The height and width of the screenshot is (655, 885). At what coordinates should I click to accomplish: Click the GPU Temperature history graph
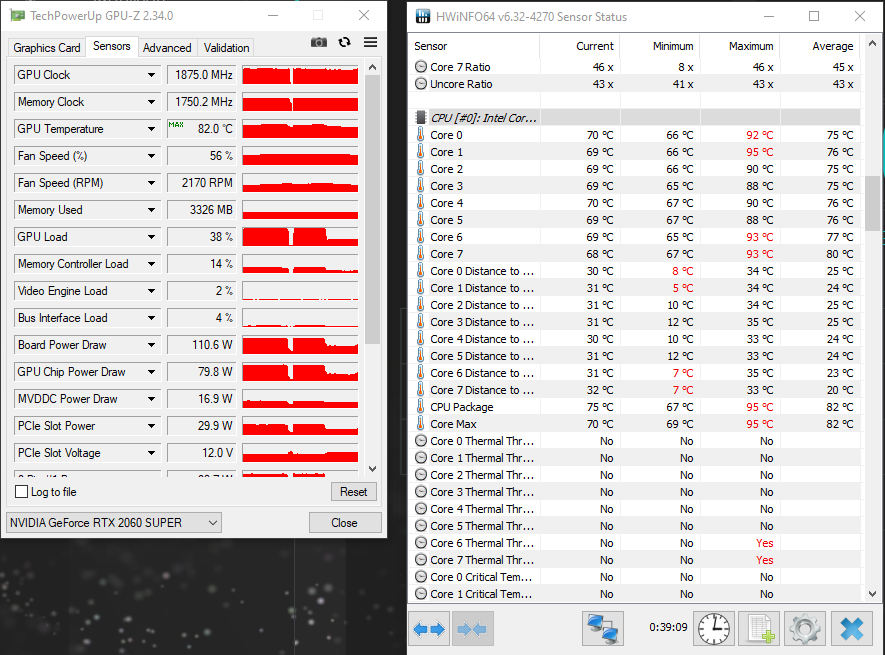(300, 129)
